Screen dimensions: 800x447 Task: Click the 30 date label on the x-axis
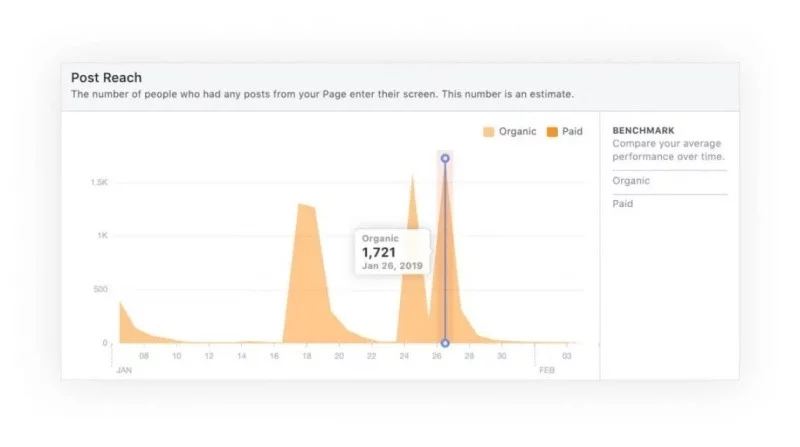(502, 355)
